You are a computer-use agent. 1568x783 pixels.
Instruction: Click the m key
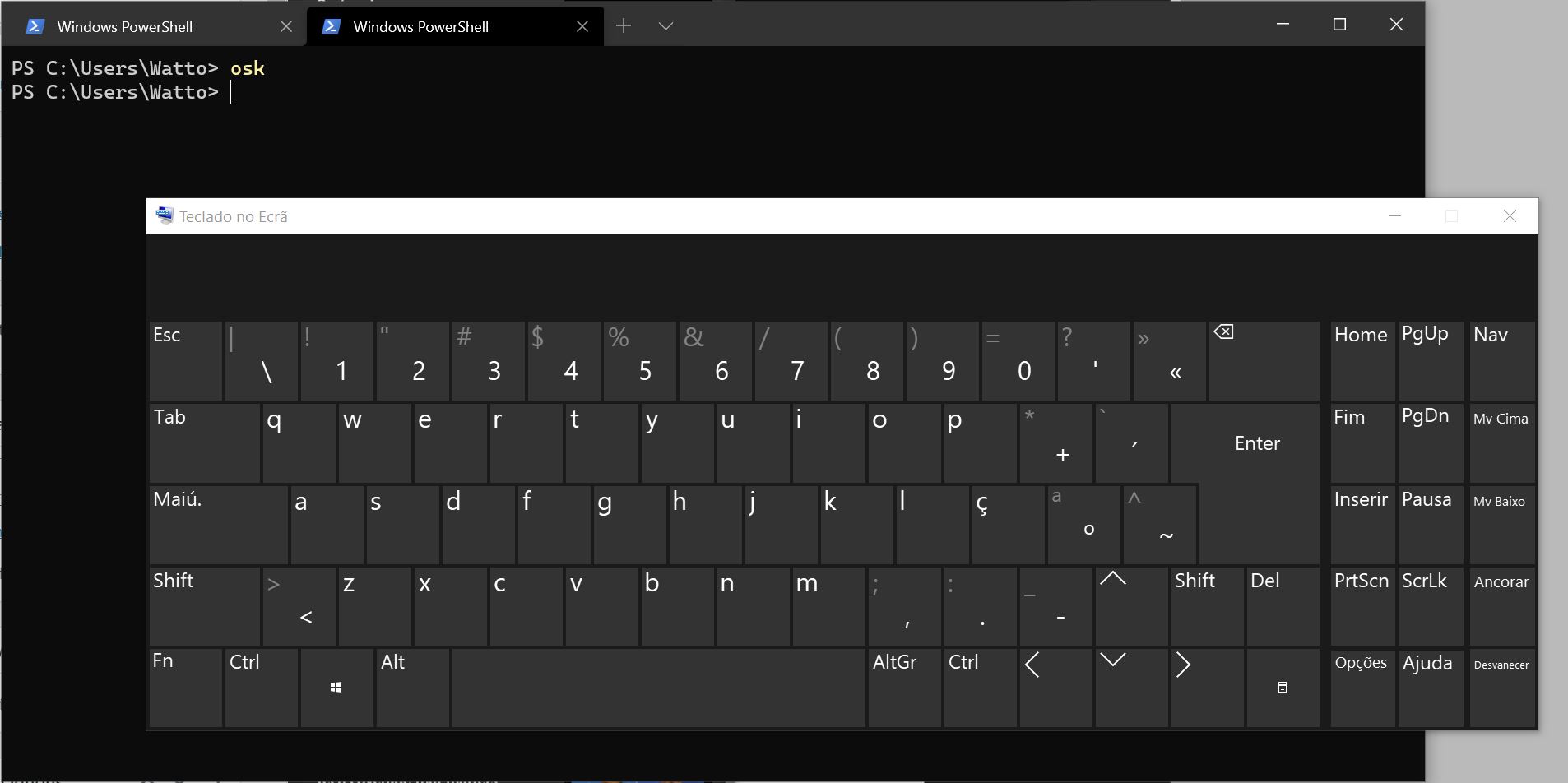coord(828,606)
